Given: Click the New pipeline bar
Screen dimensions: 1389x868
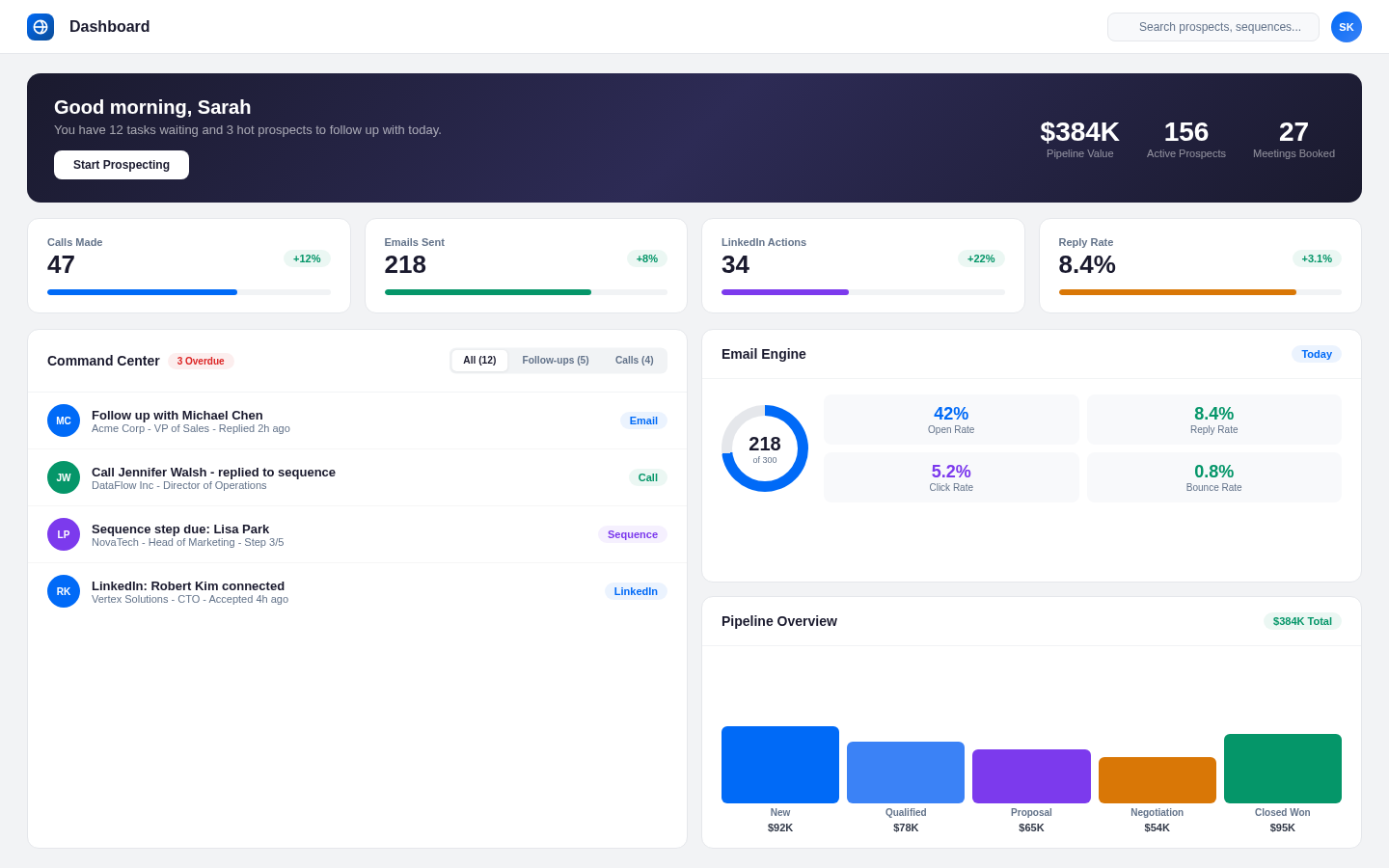Looking at the screenshot, I should tap(780, 765).
